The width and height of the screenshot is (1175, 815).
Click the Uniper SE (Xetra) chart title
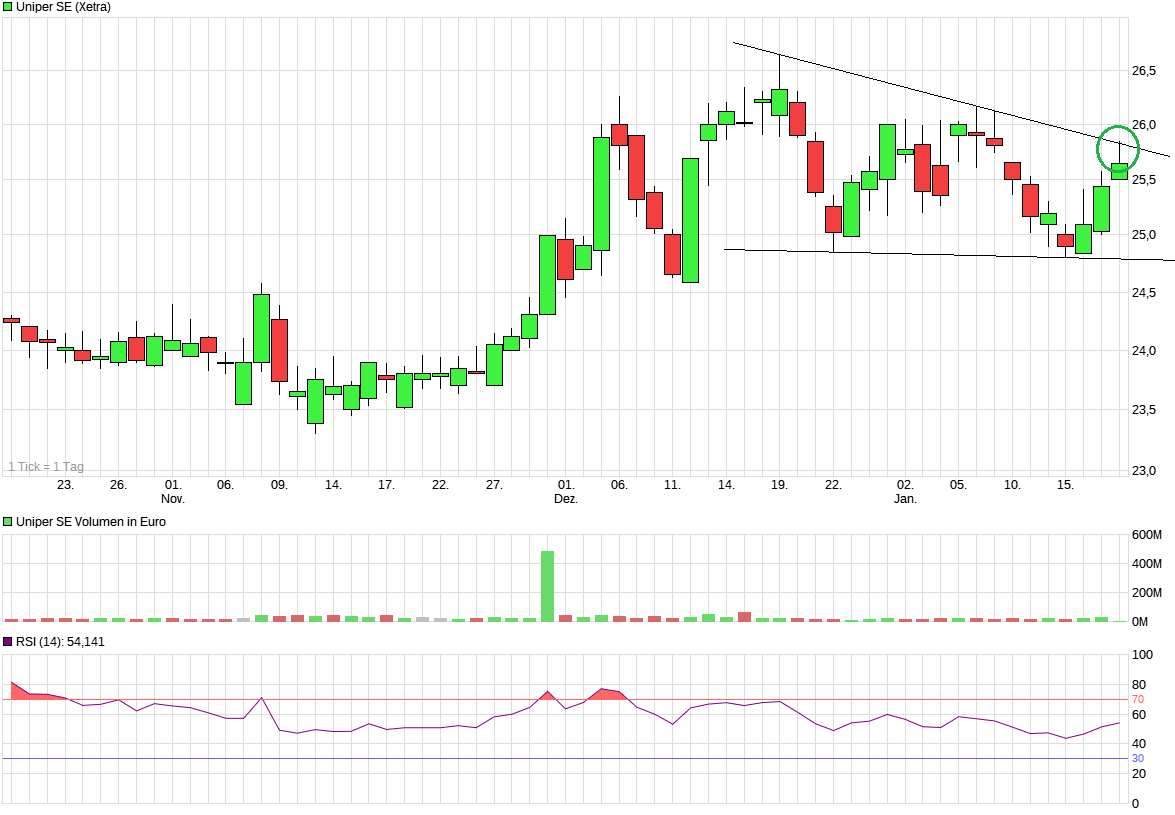(x=63, y=7)
